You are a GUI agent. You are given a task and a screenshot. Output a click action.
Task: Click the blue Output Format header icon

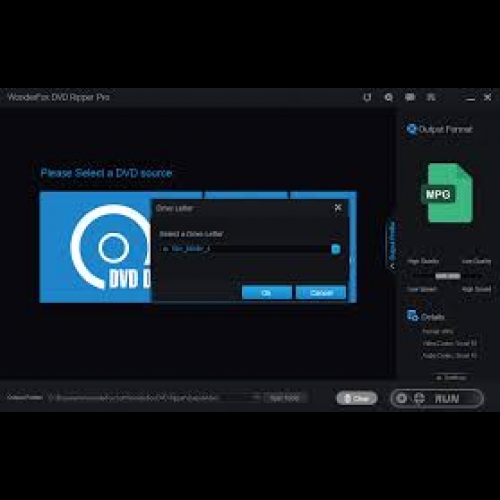(x=412, y=129)
